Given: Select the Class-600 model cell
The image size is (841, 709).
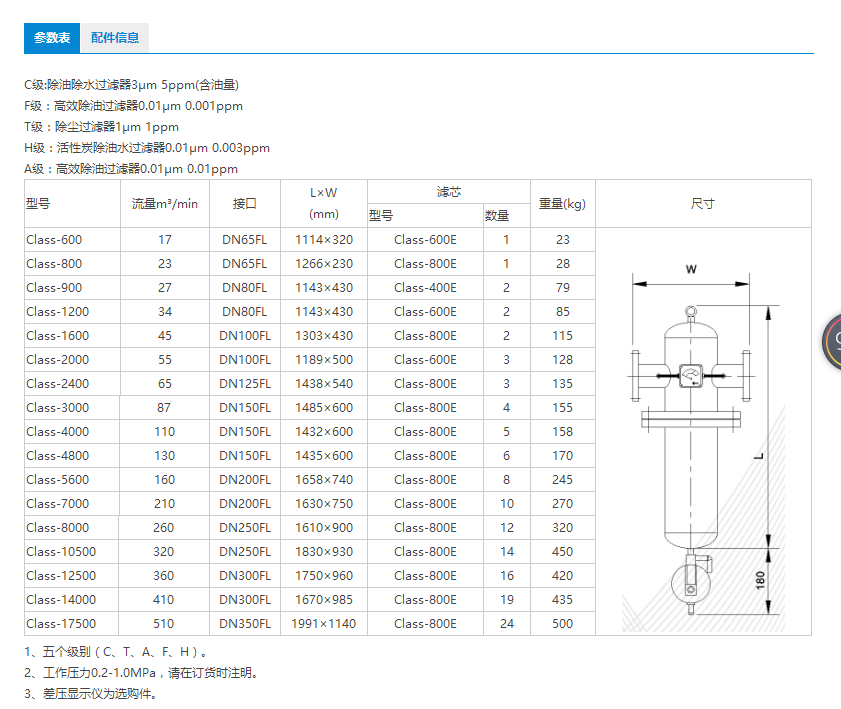Looking at the screenshot, I should coord(72,240).
